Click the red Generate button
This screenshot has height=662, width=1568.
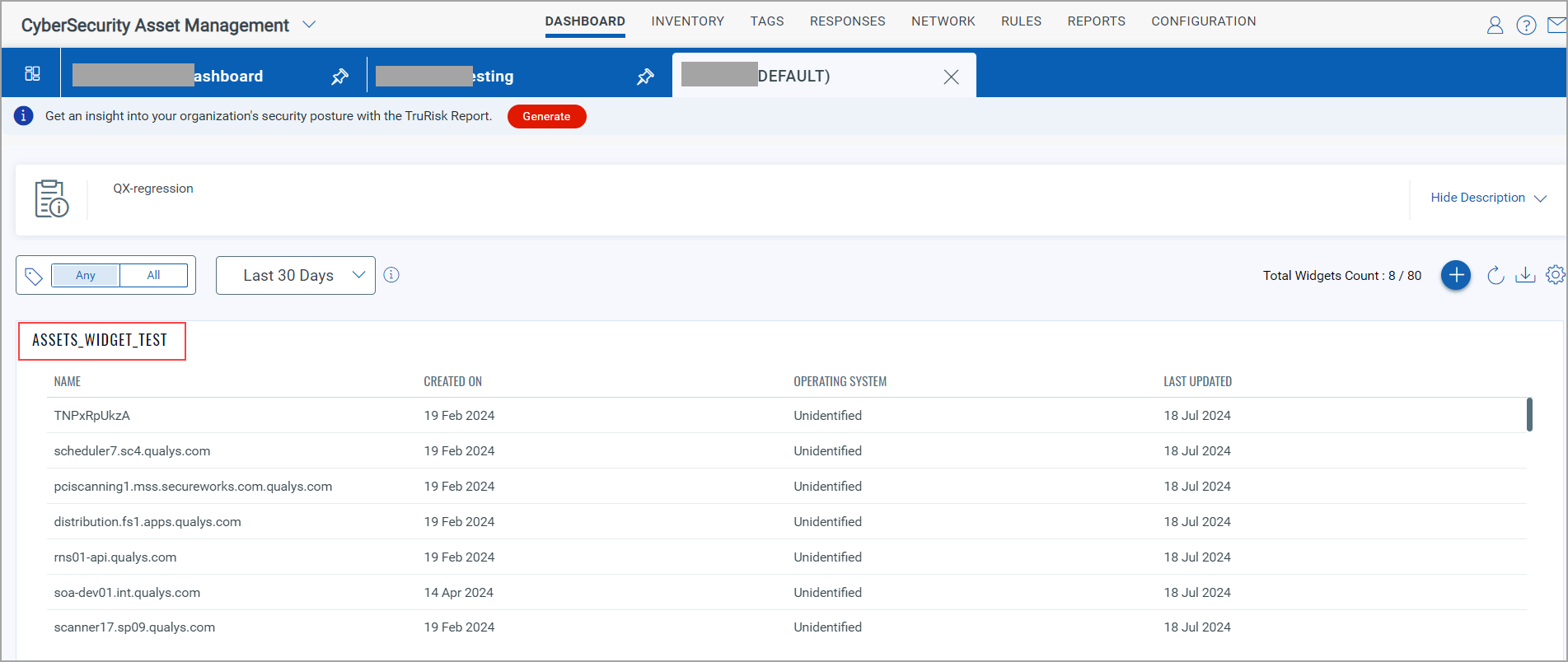coord(546,116)
